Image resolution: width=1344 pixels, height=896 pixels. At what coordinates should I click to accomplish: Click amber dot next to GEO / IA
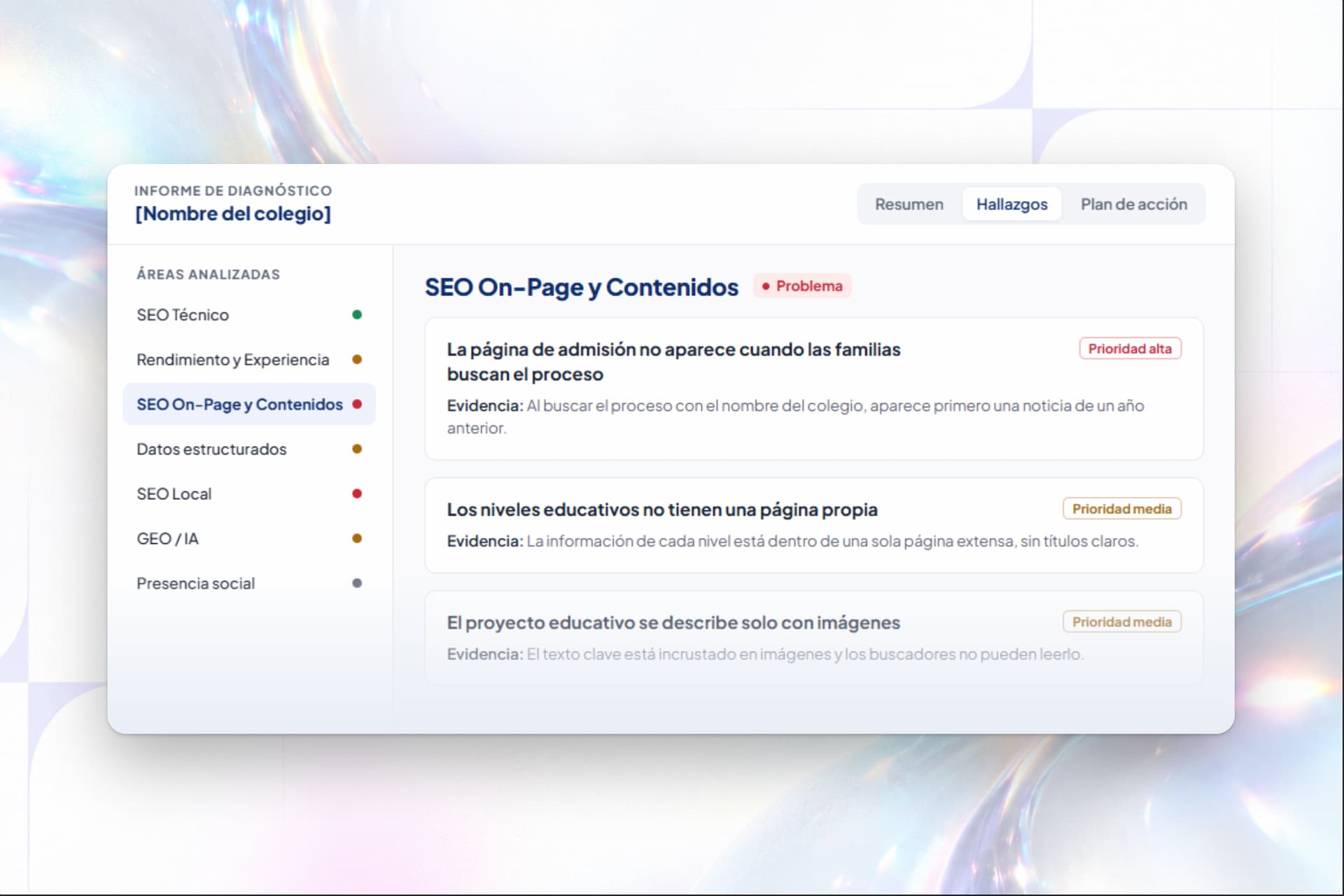click(357, 539)
